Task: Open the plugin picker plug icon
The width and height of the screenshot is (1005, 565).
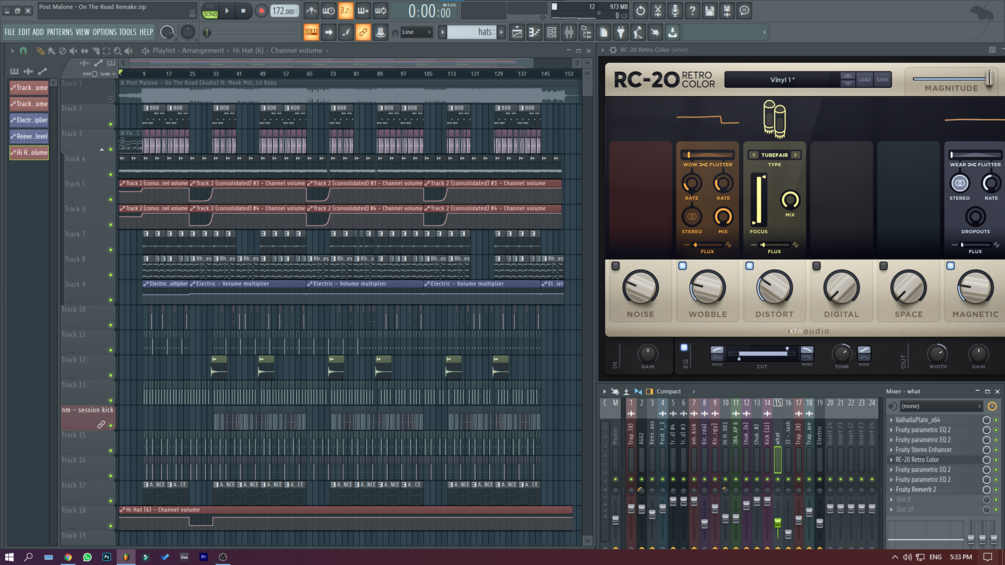Action: pos(620,32)
